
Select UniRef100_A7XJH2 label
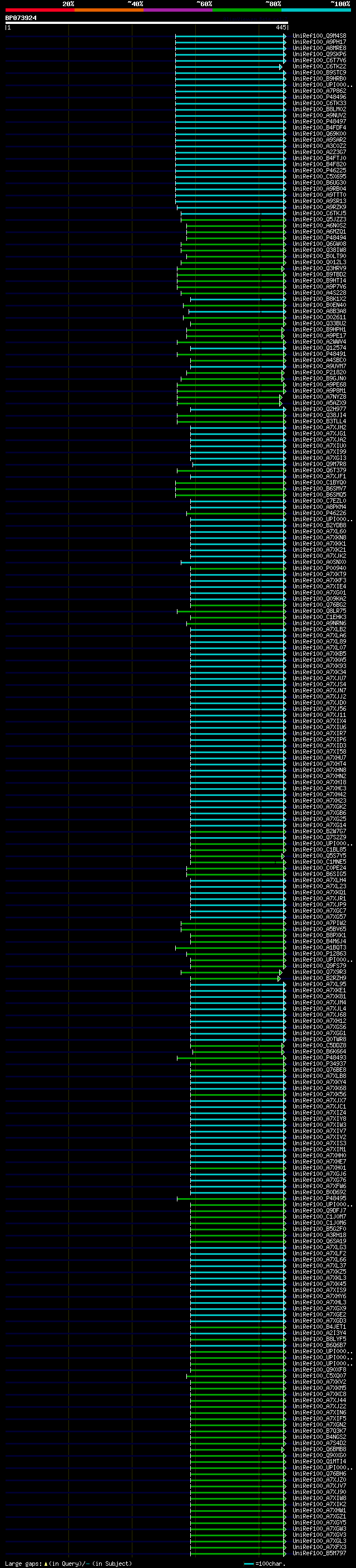coord(319,428)
